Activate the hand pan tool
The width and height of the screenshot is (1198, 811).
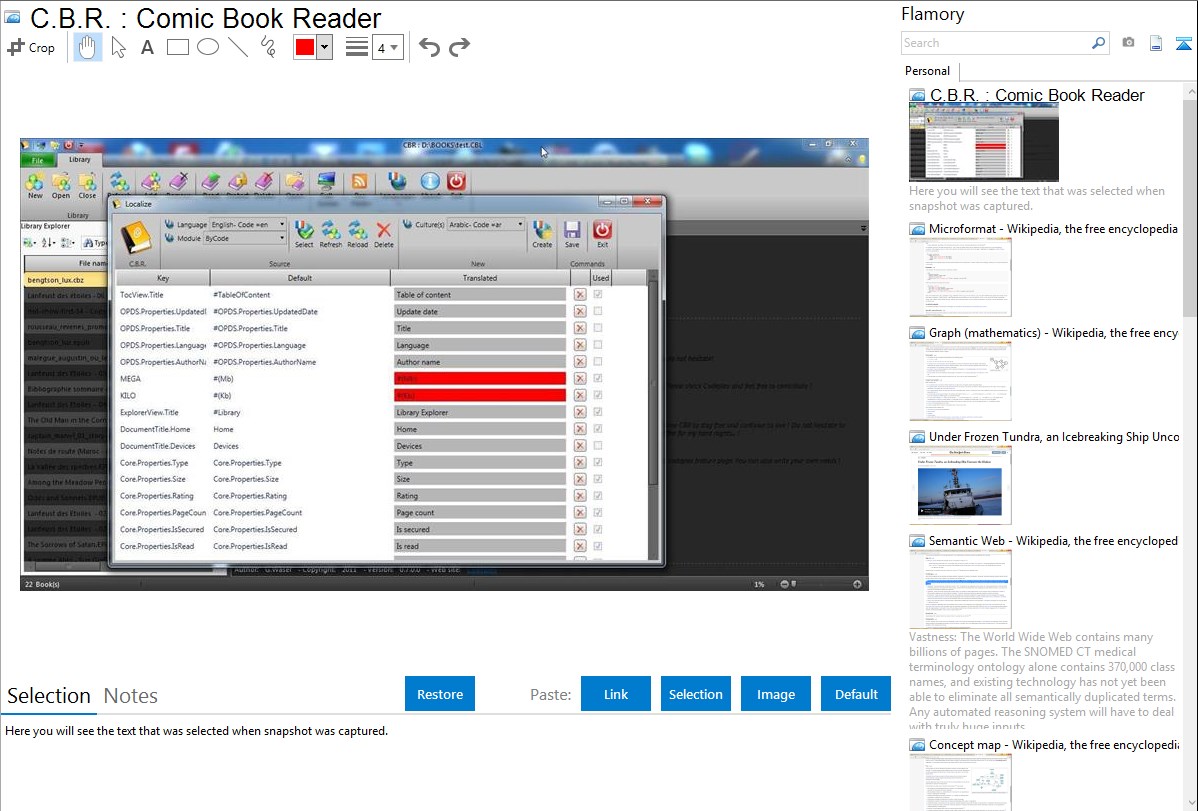pos(88,47)
